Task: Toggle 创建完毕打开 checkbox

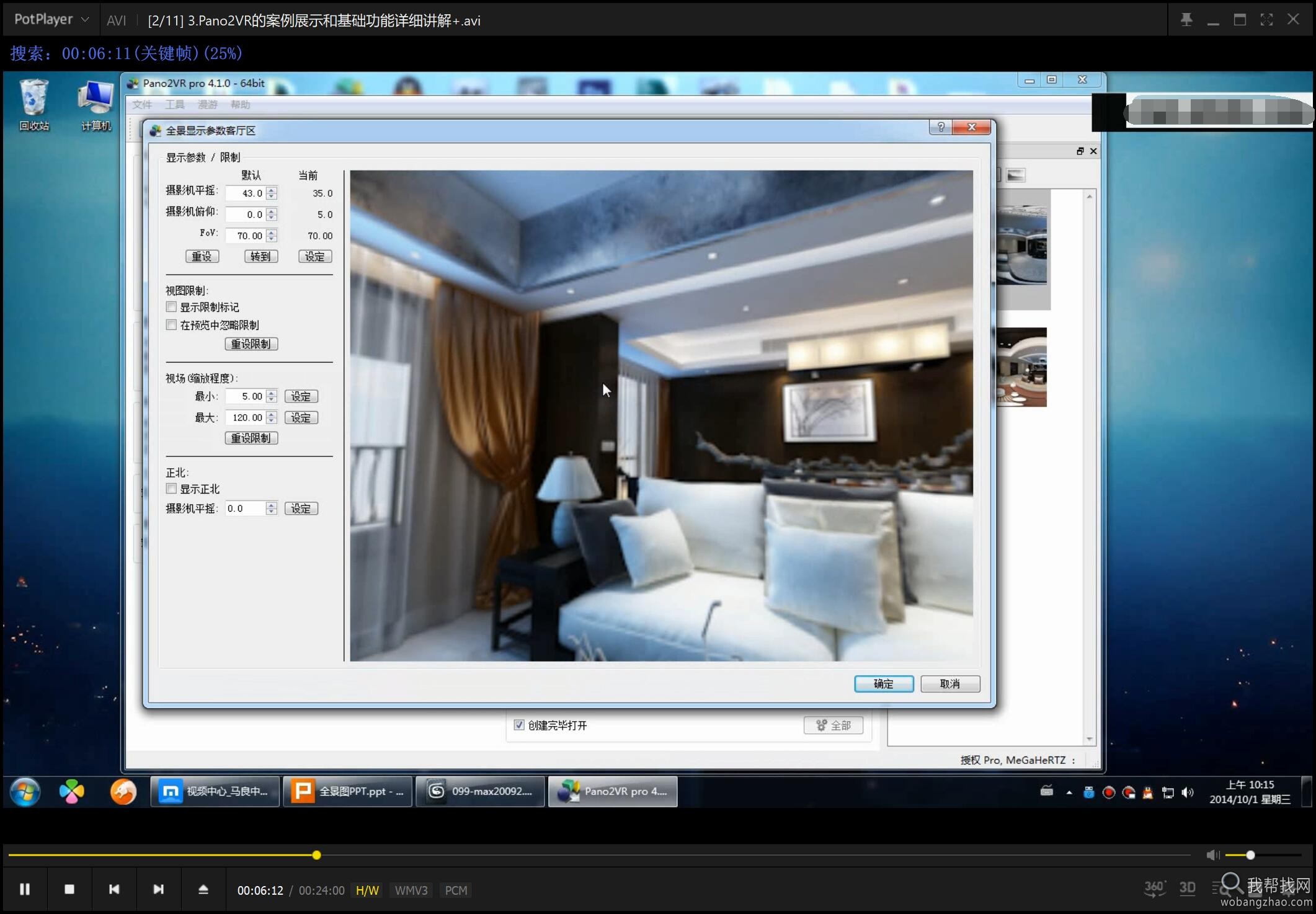Action: tap(519, 725)
